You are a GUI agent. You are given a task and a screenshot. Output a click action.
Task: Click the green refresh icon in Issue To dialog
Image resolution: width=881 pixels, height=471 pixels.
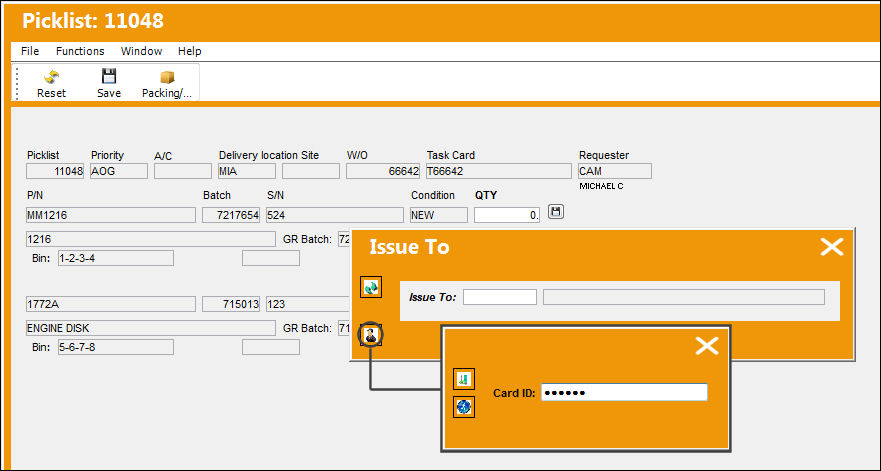[371, 287]
